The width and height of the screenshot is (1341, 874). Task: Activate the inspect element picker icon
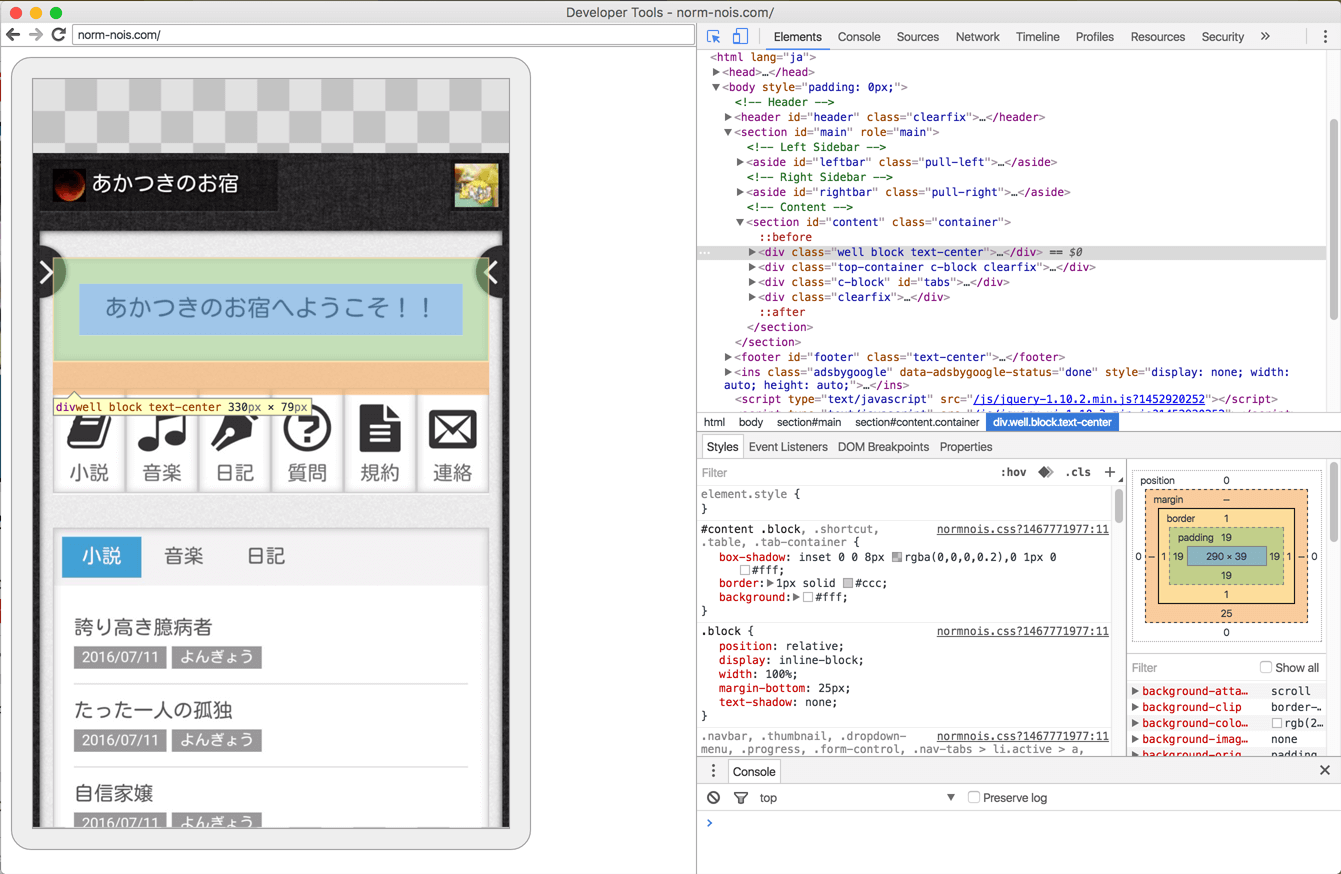(x=713, y=37)
